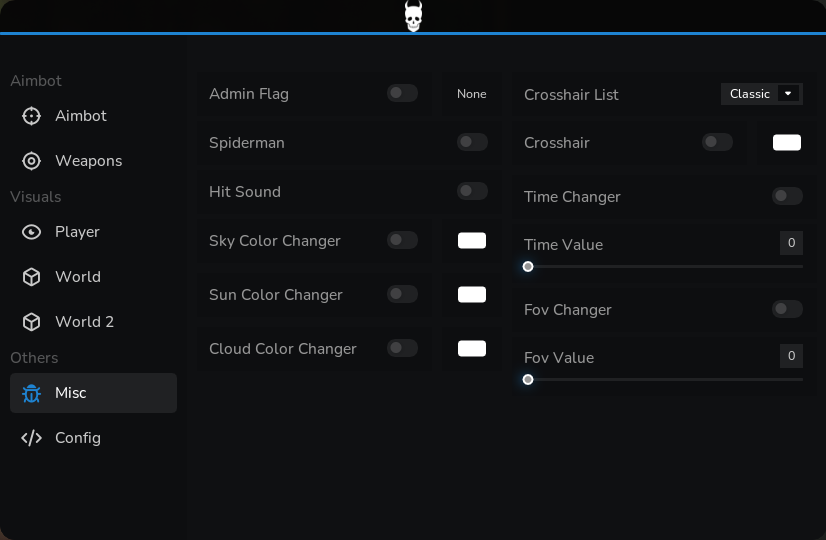Expand the Crosshair List dropdown arrow
The width and height of the screenshot is (826, 540).
click(x=788, y=94)
